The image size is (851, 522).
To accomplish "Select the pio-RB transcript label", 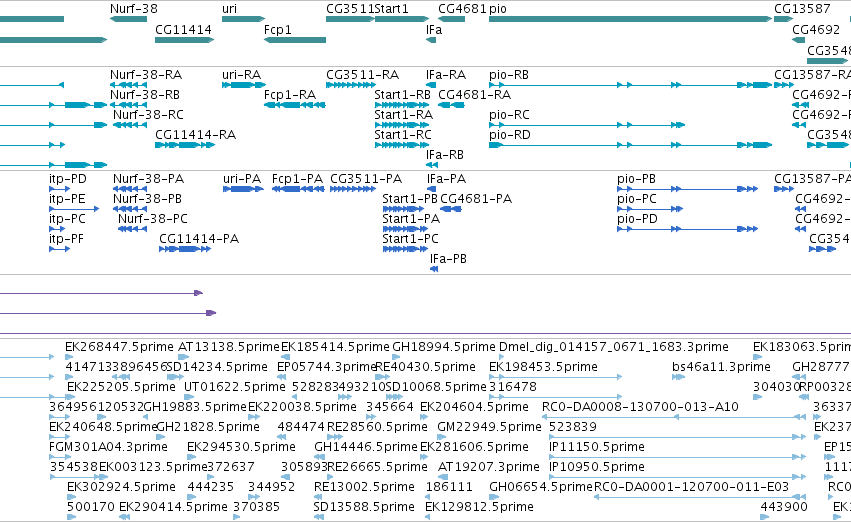I will coord(509,74).
